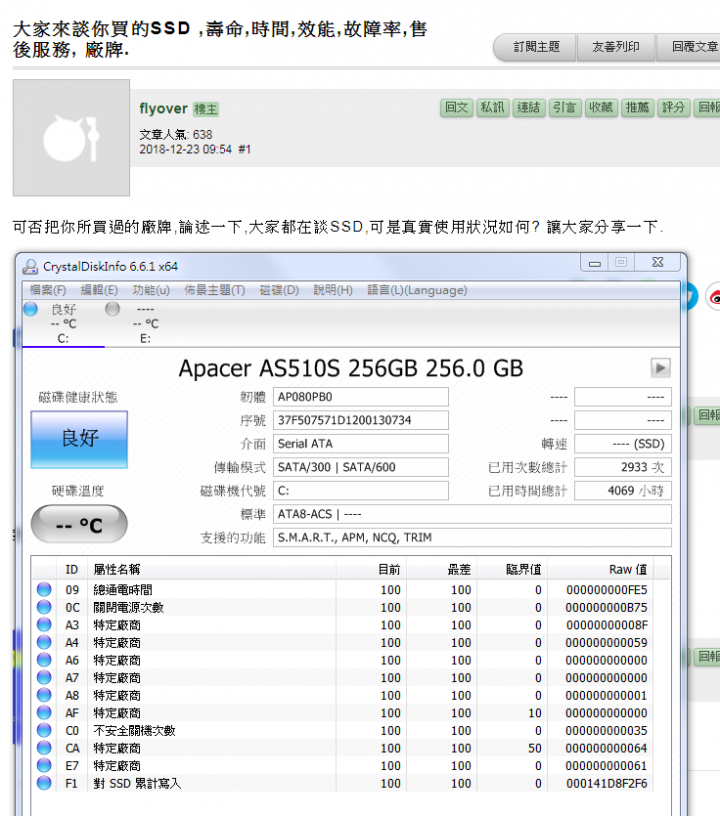Click the 訂閱主題 button
720x816 pixels.
click(x=535, y=47)
